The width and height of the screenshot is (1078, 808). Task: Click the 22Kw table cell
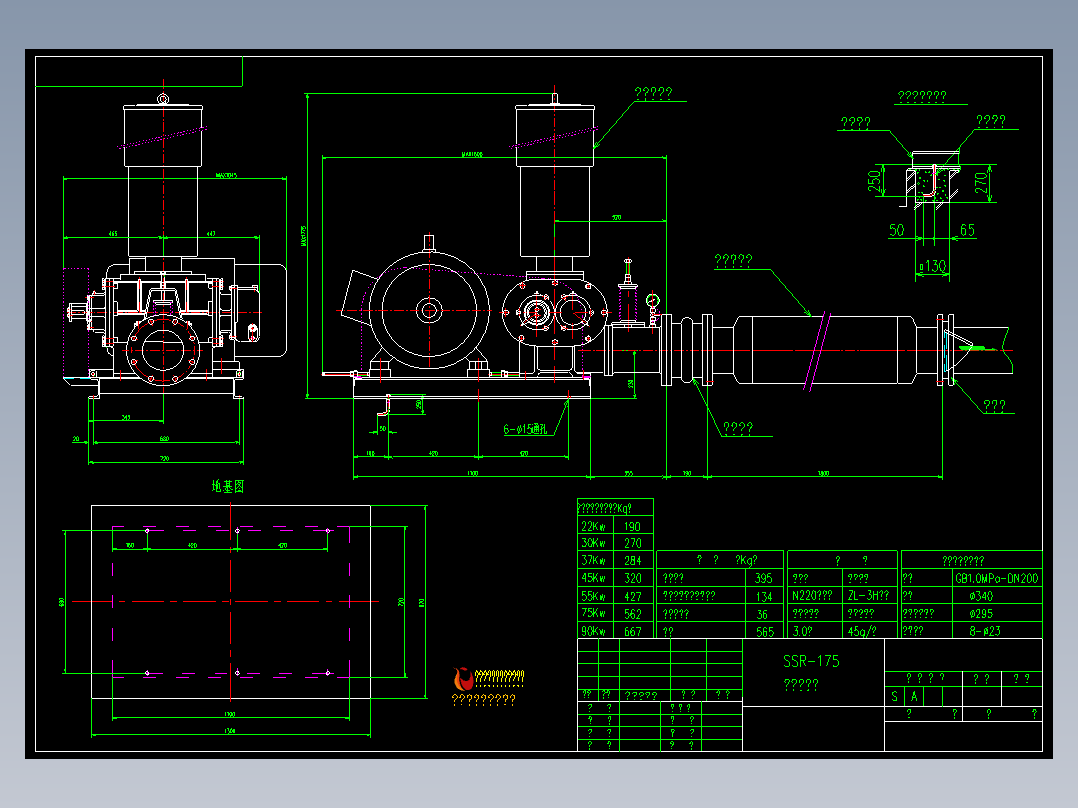595,526
